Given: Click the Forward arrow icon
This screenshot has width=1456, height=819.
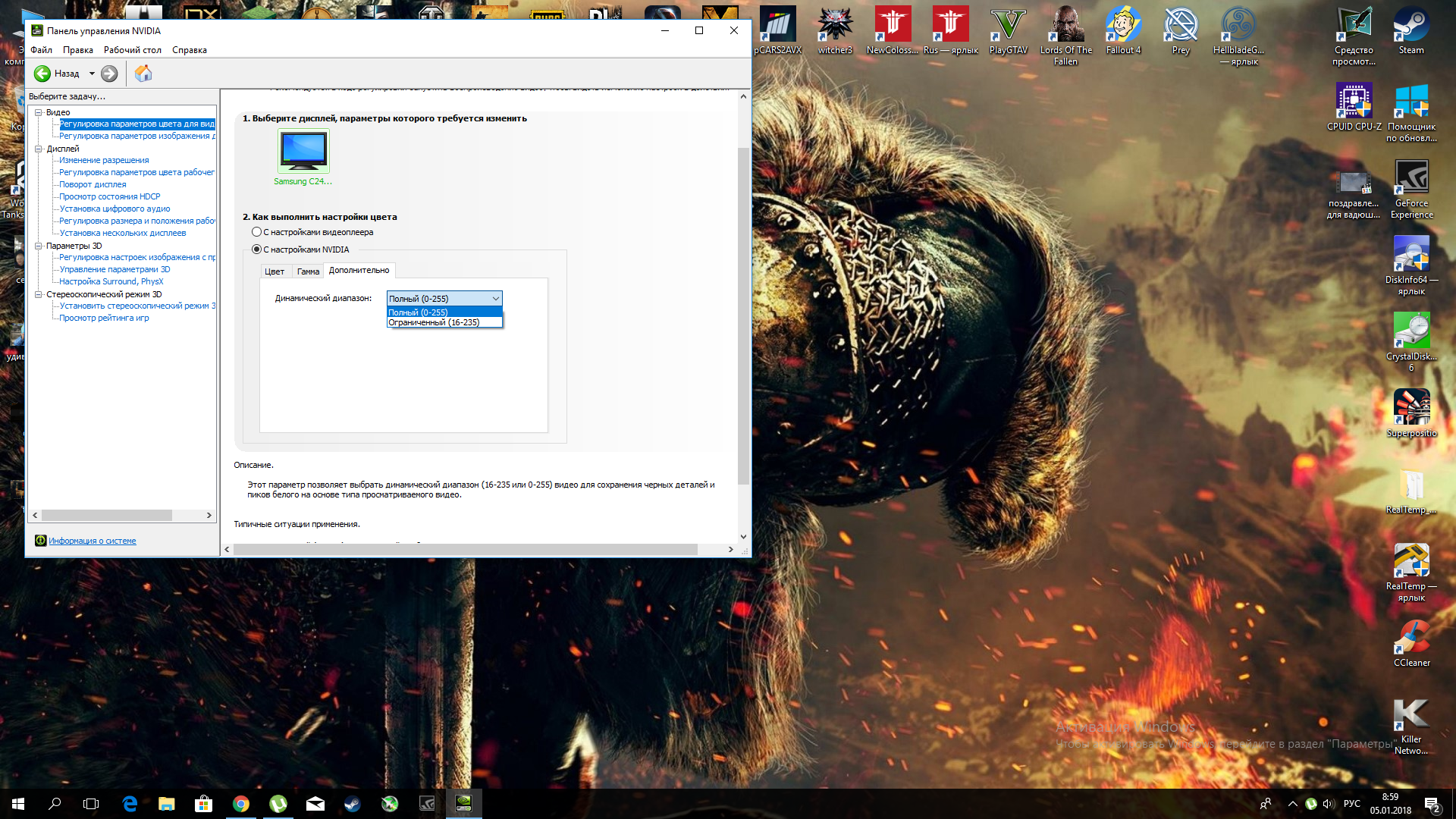Looking at the screenshot, I should (109, 74).
